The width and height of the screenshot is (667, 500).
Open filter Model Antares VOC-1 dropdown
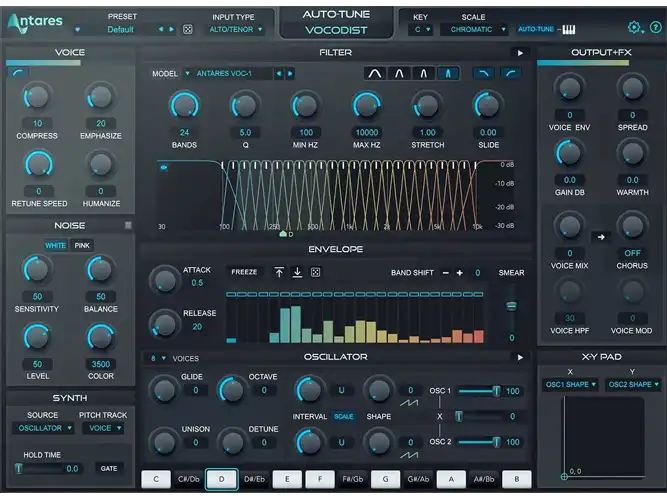[x=227, y=74]
